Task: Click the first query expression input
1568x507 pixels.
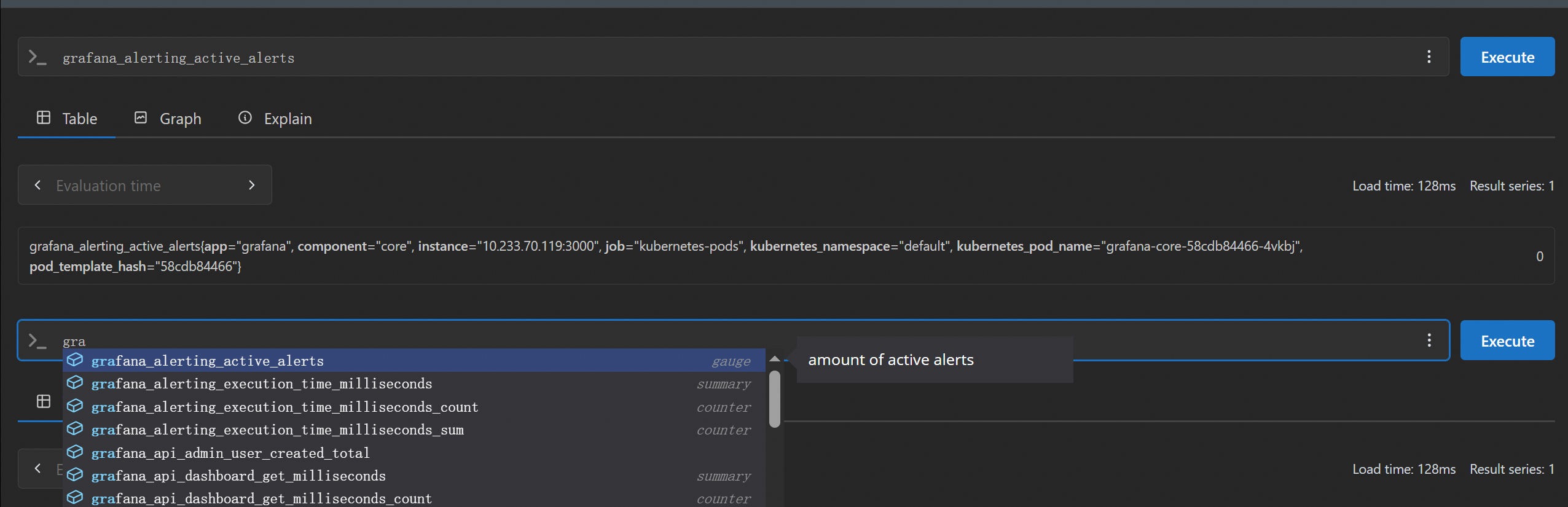Action: [734, 57]
